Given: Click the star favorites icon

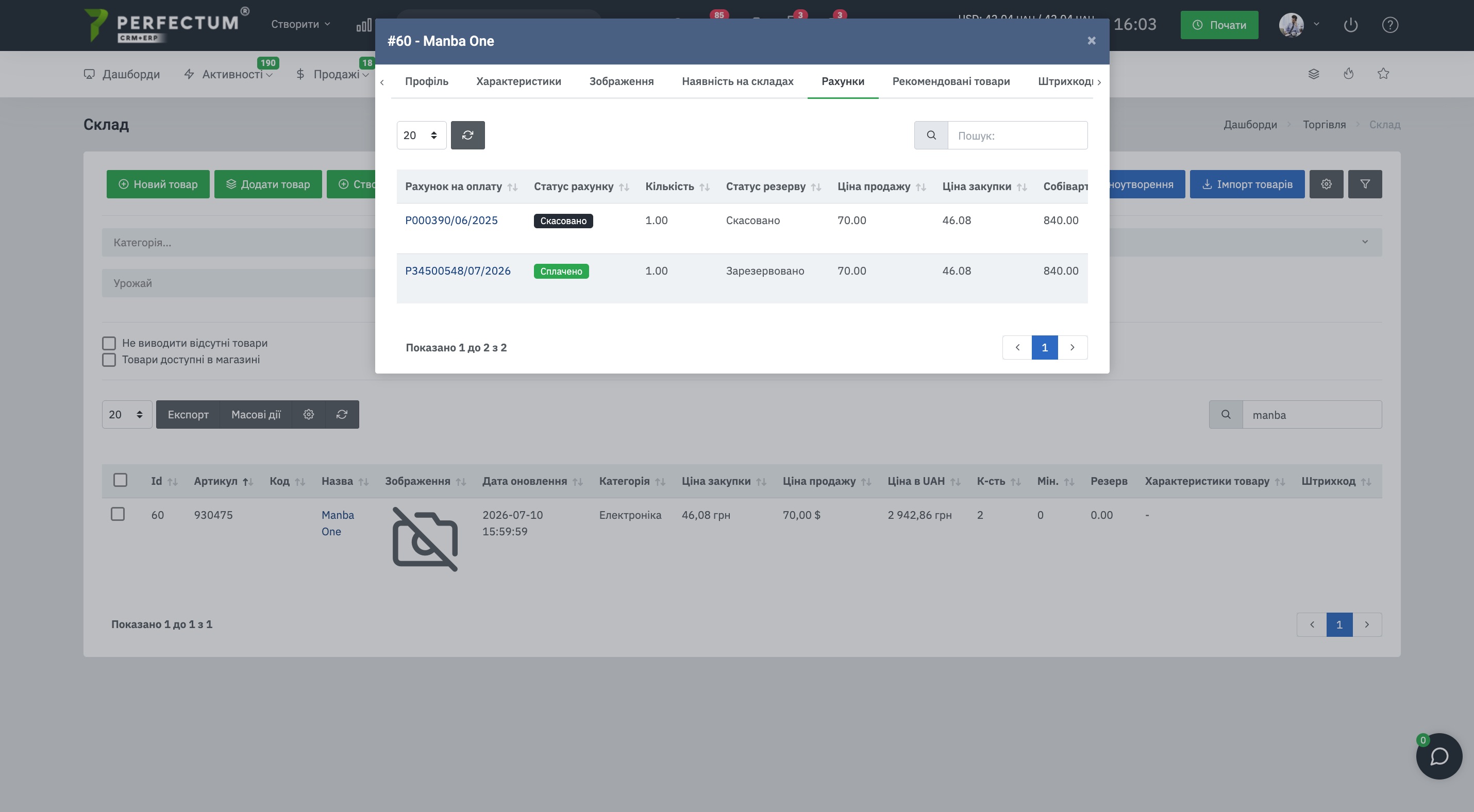Looking at the screenshot, I should pyautogui.click(x=1383, y=73).
